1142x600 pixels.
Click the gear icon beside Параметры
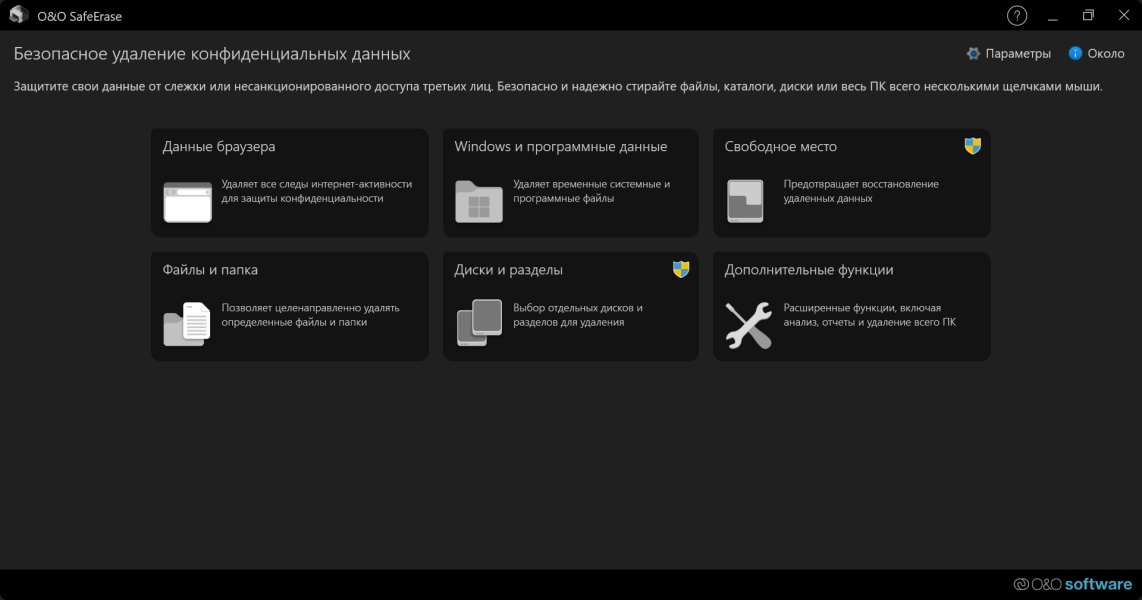973,53
